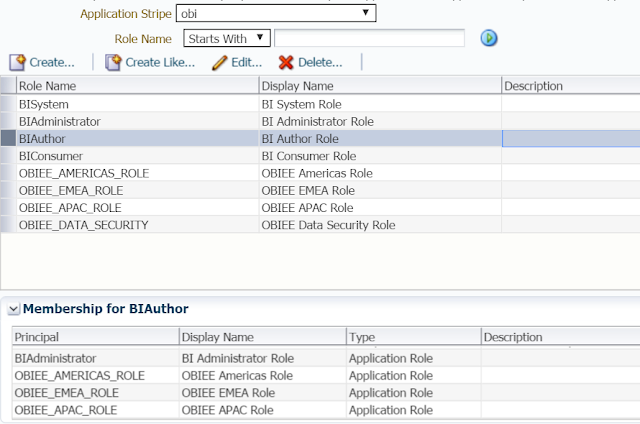
Task: Click OBIEE Americas Role in membership table
Action: tap(237, 375)
